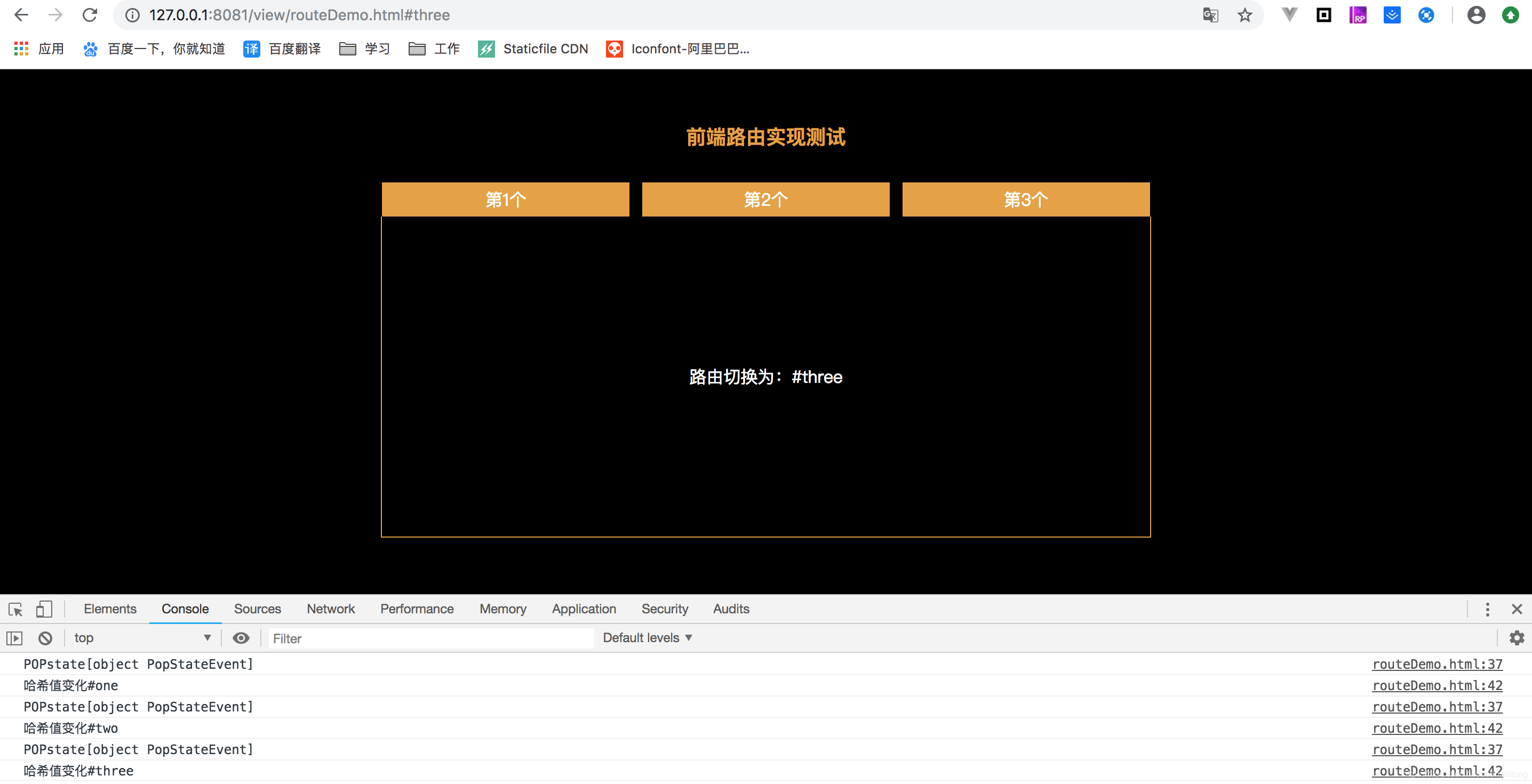This screenshot has height=784, width=1532.
Task: Translate this page icon
Action: point(1210,15)
